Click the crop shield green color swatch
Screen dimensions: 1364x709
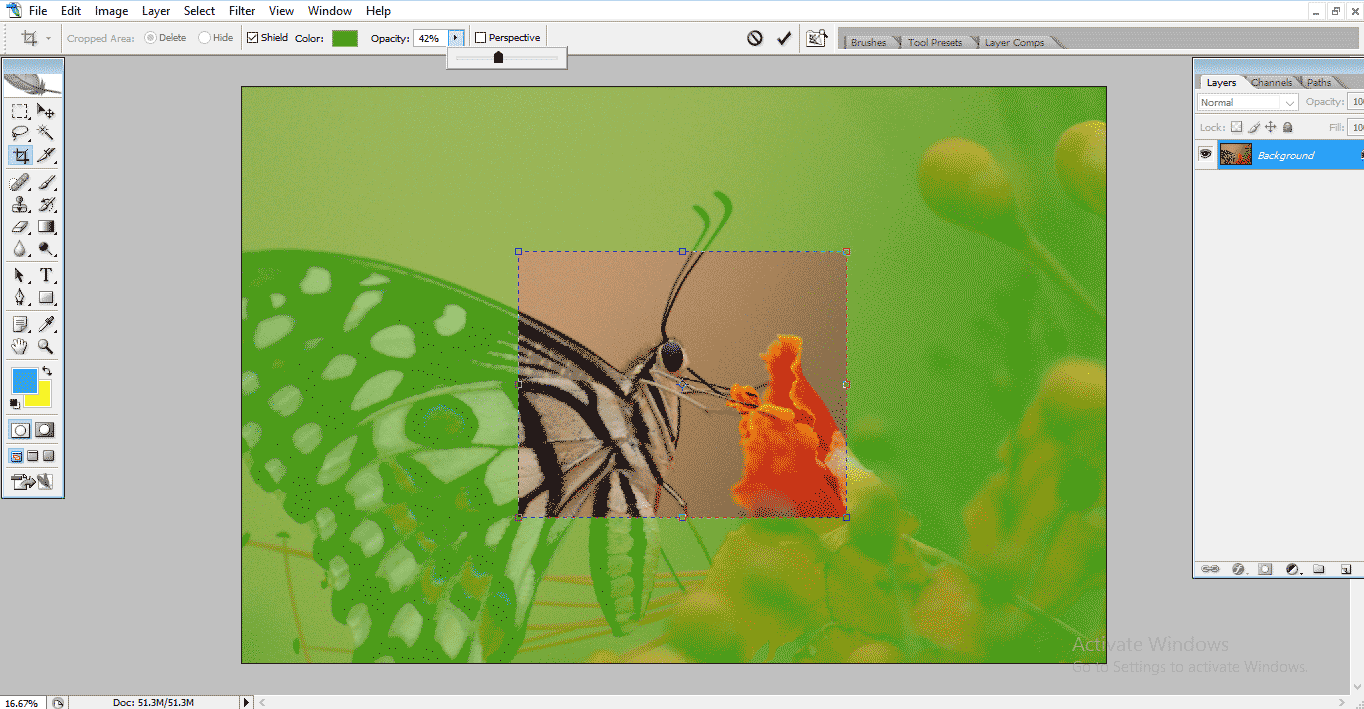tap(345, 38)
